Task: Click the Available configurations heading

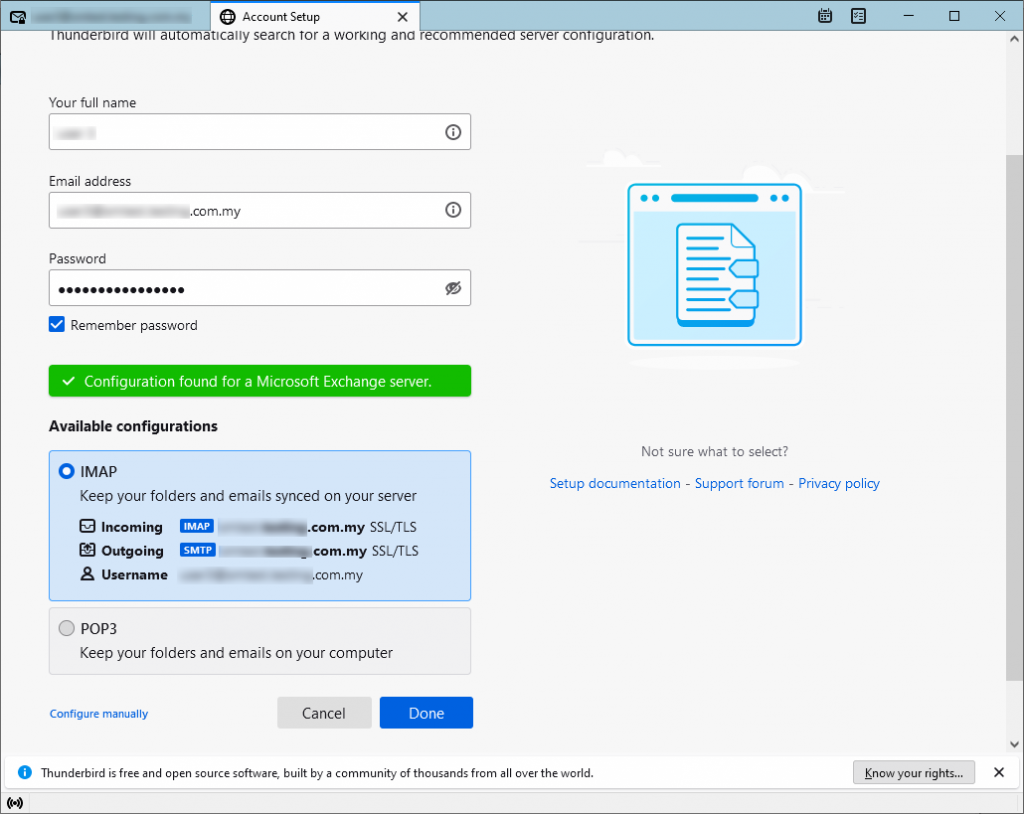Action: 133,426
